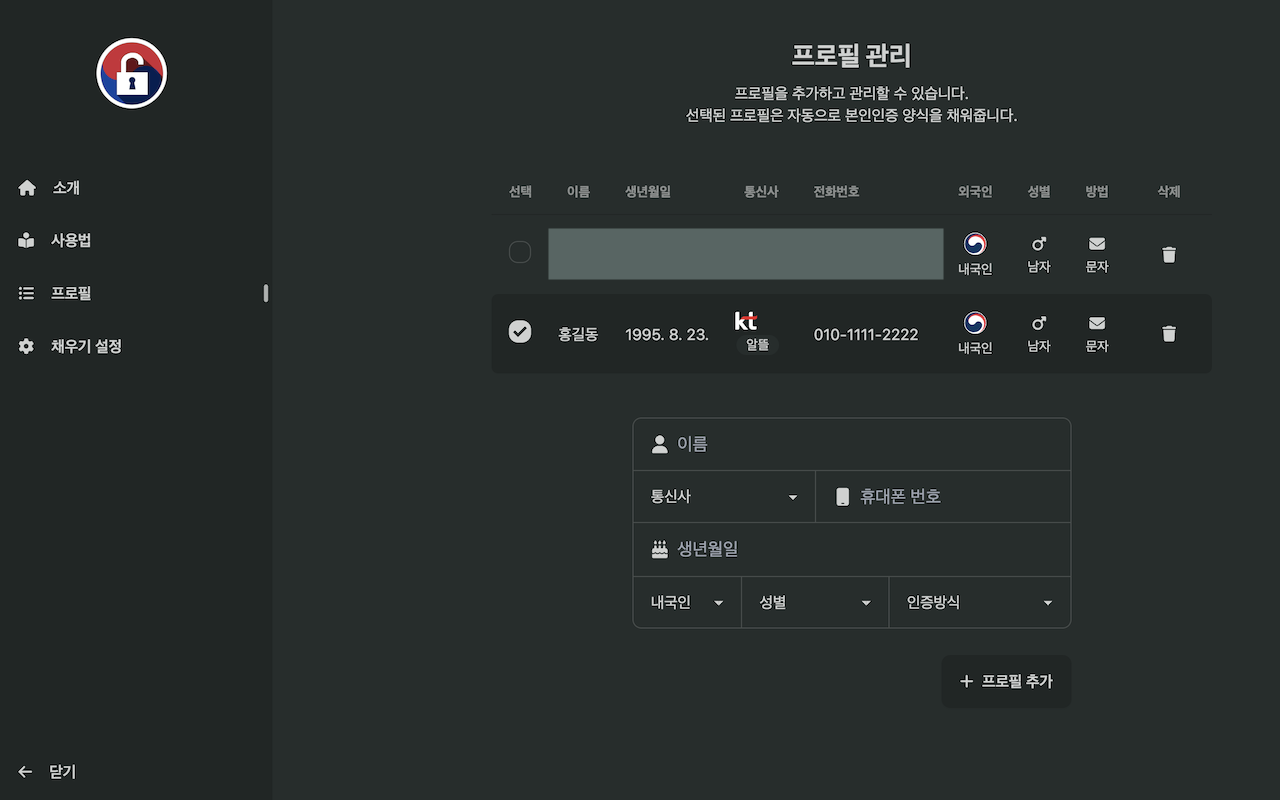
Task: Click the list icon beside 프로필
Action: [27, 294]
